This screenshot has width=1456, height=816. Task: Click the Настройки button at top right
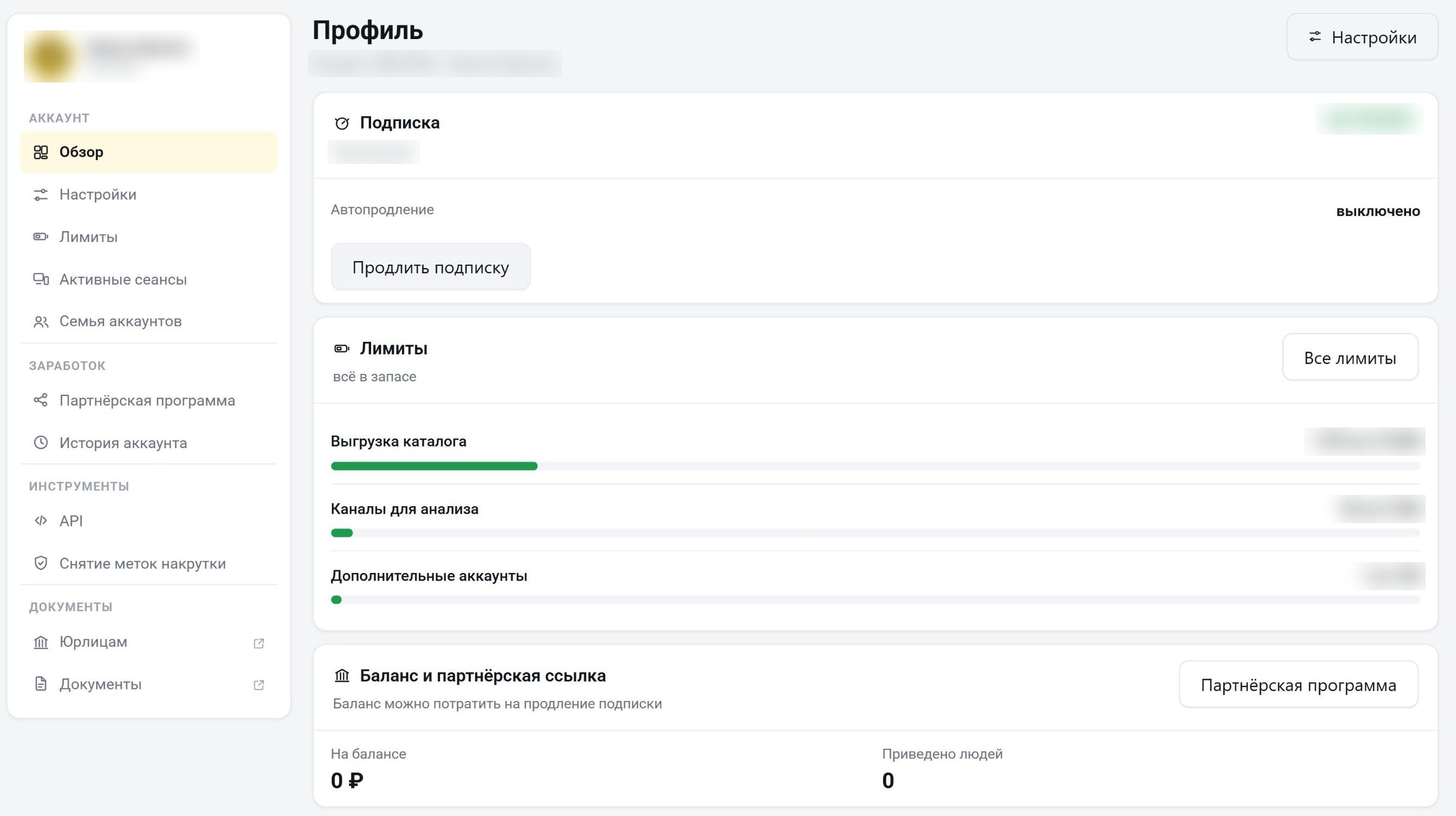click(x=1362, y=37)
